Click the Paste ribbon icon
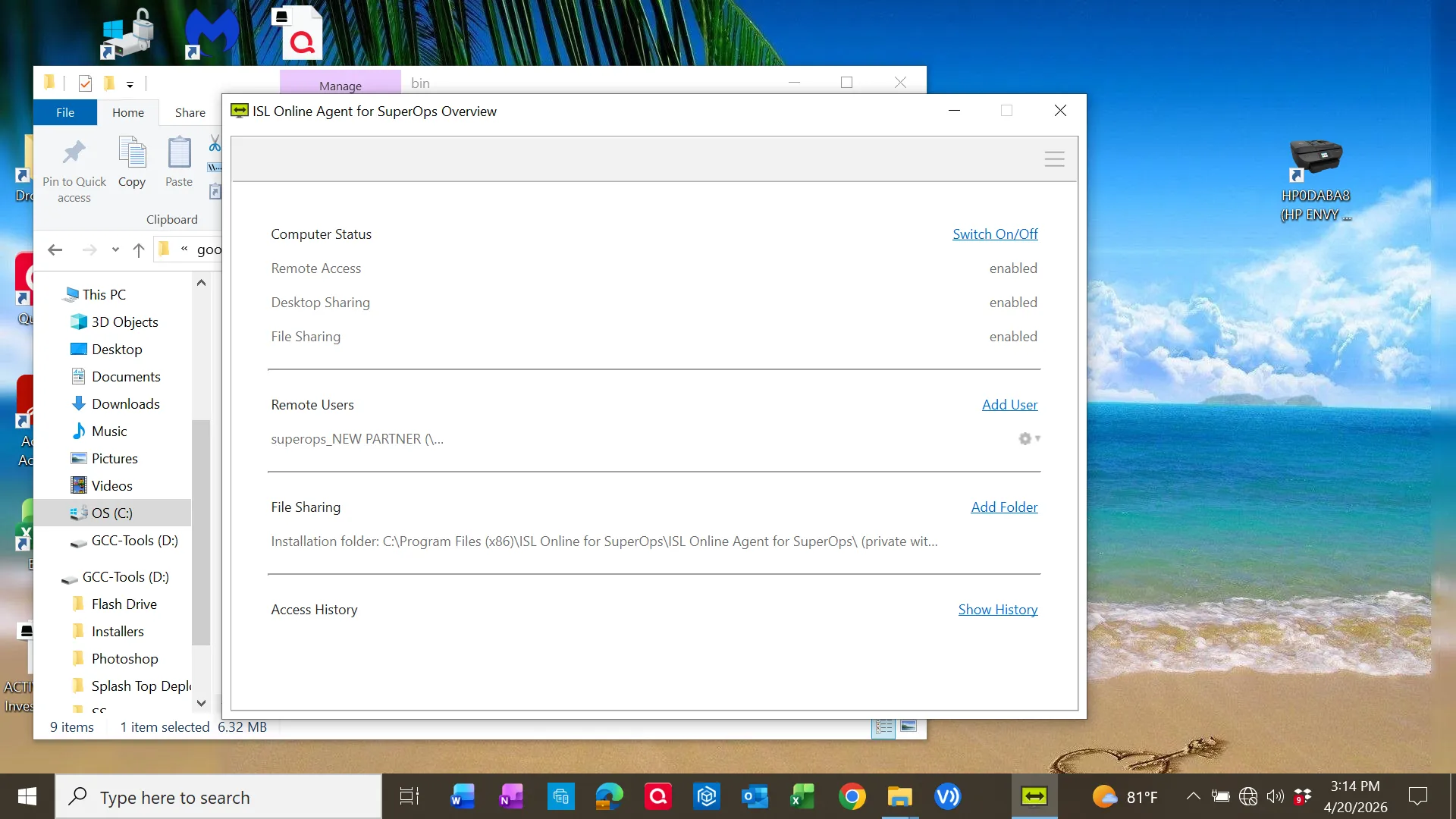 (x=179, y=154)
